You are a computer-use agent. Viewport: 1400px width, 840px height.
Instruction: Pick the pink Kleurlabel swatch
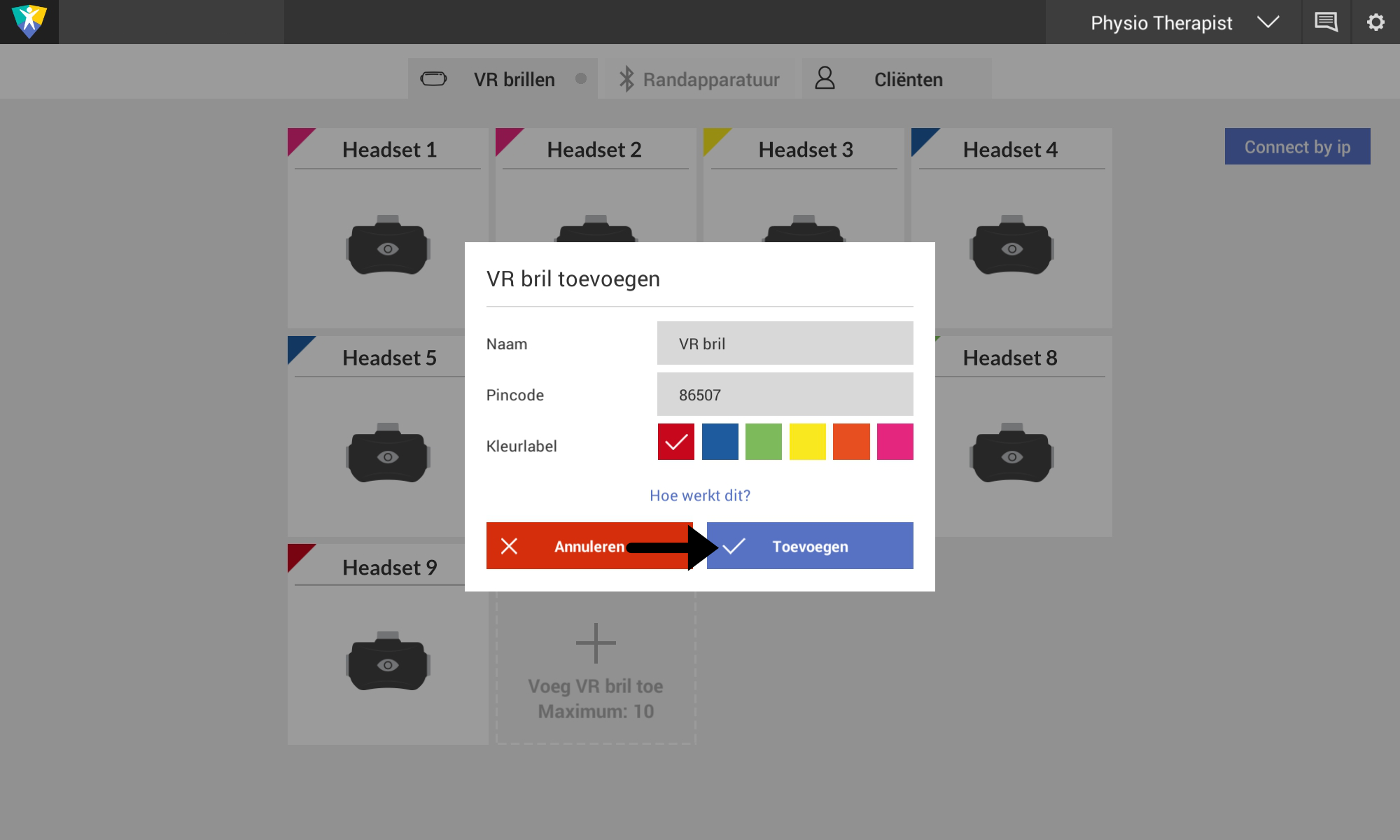pyautogui.click(x=895, y=442)
